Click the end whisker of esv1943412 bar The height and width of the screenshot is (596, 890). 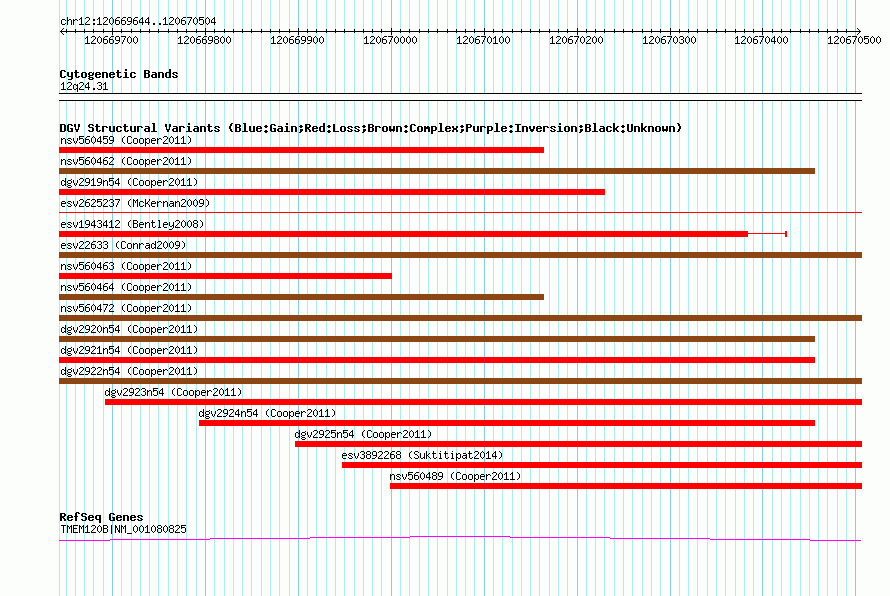click(786, 234)
